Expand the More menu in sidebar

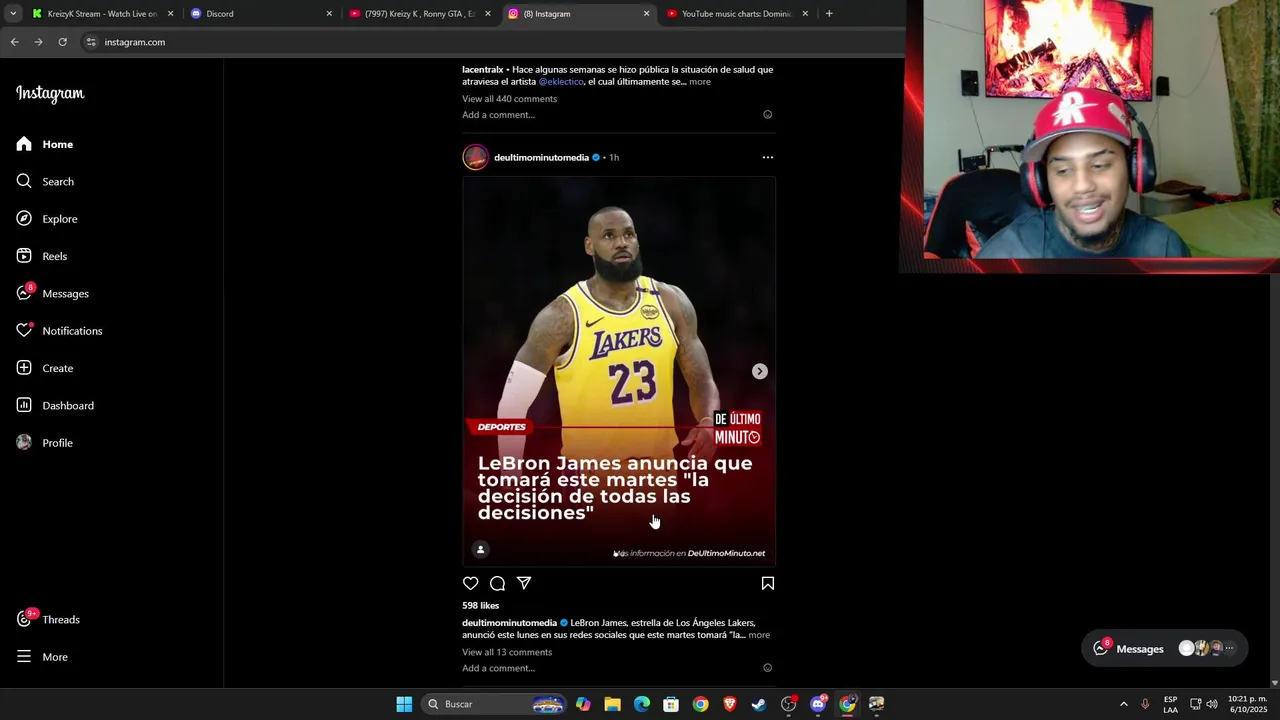pos(42,657)
